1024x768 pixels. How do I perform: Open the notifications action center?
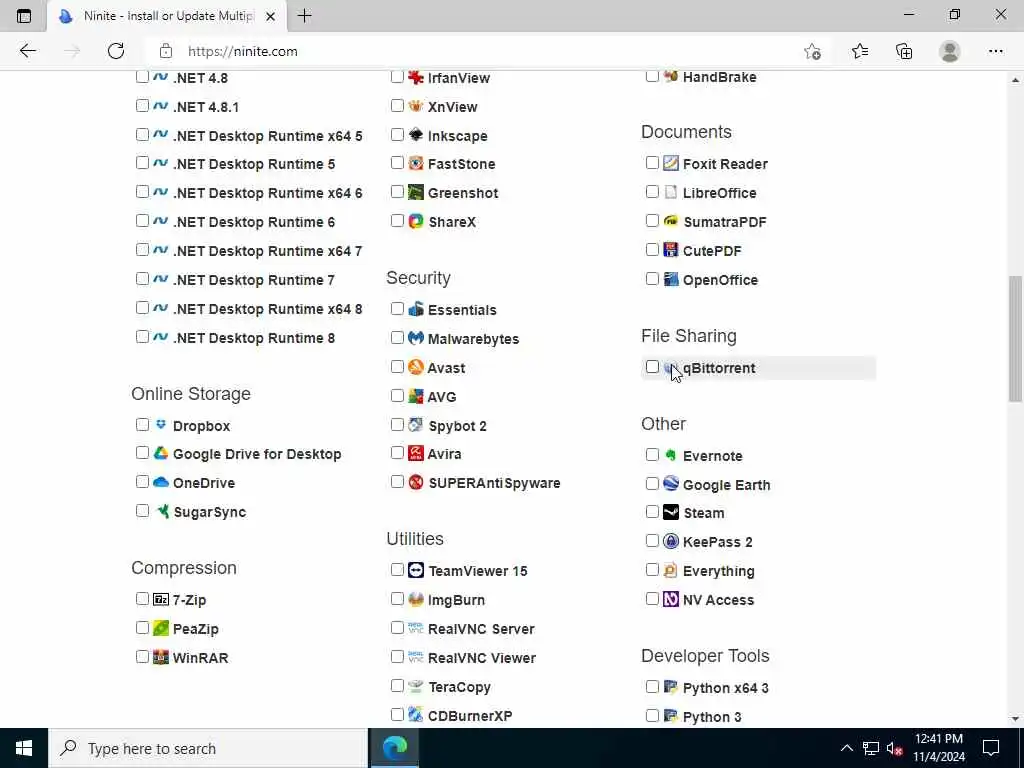point(991,748)
